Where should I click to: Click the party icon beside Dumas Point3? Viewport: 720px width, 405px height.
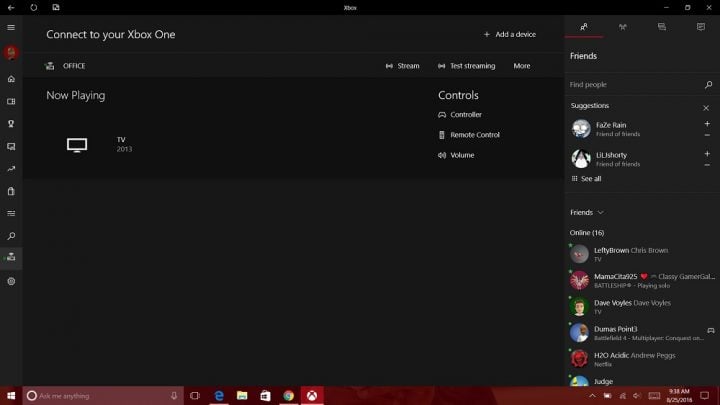click(x=711, y=331)
